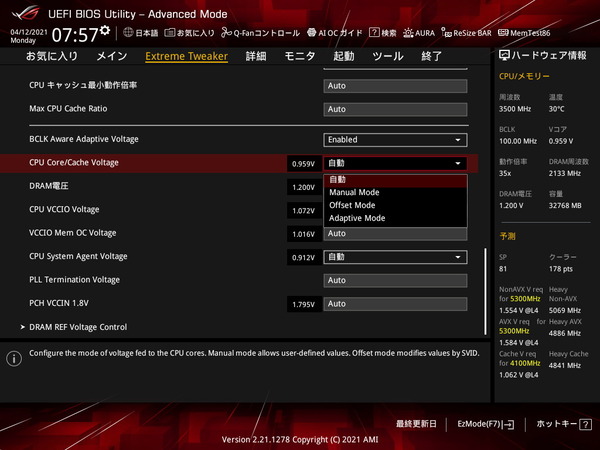Click the info icon beside help text
This screenshot has width=600, height=450.
coord(14,359)
